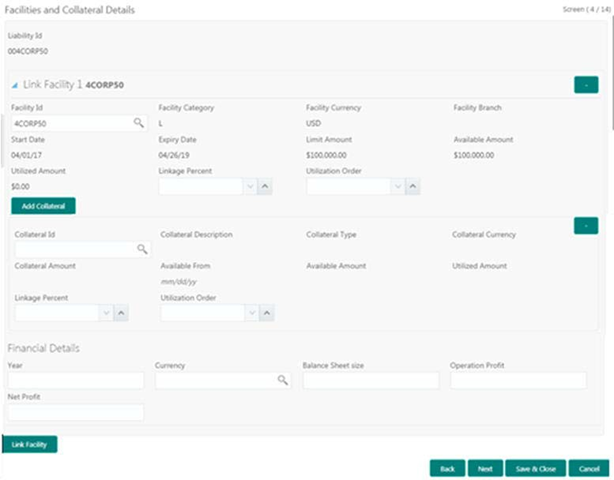Image resolution: width=614 pixels, height=480 pixels.
Task: Go Back to previous screen
Action: click(447, 469)
